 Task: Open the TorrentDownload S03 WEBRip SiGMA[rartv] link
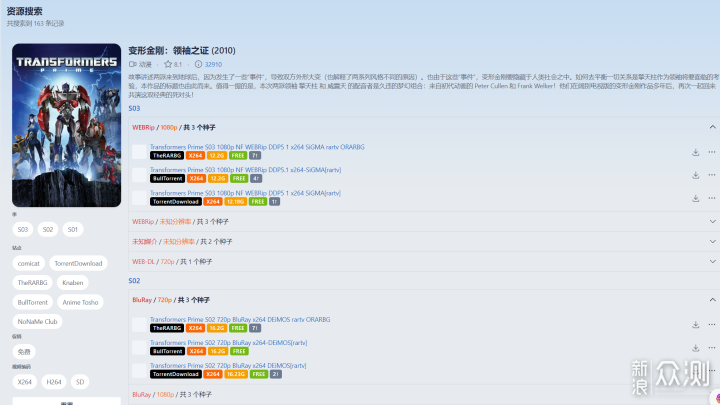245,193
